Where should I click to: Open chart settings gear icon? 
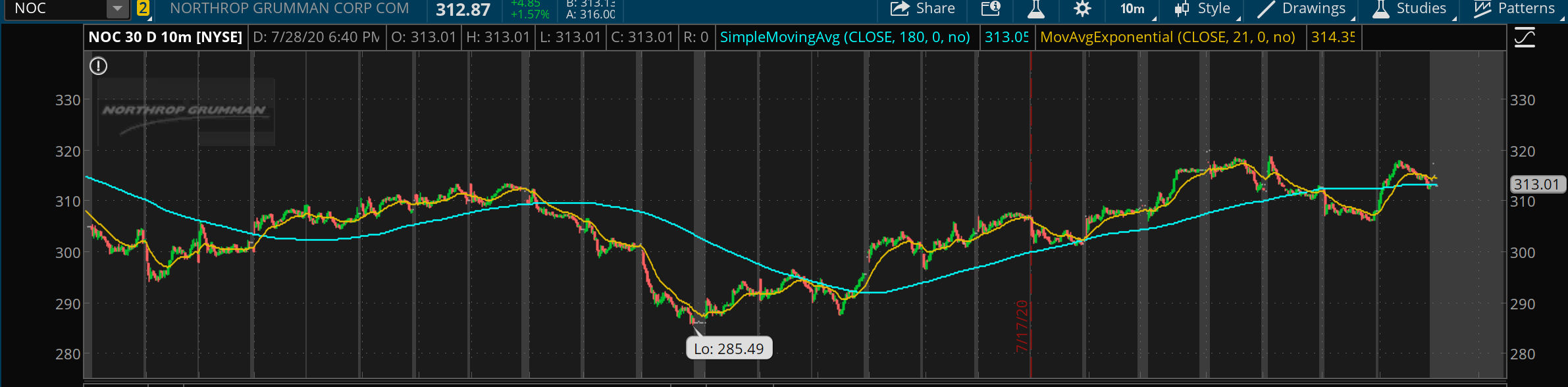tap(1082, 9)
